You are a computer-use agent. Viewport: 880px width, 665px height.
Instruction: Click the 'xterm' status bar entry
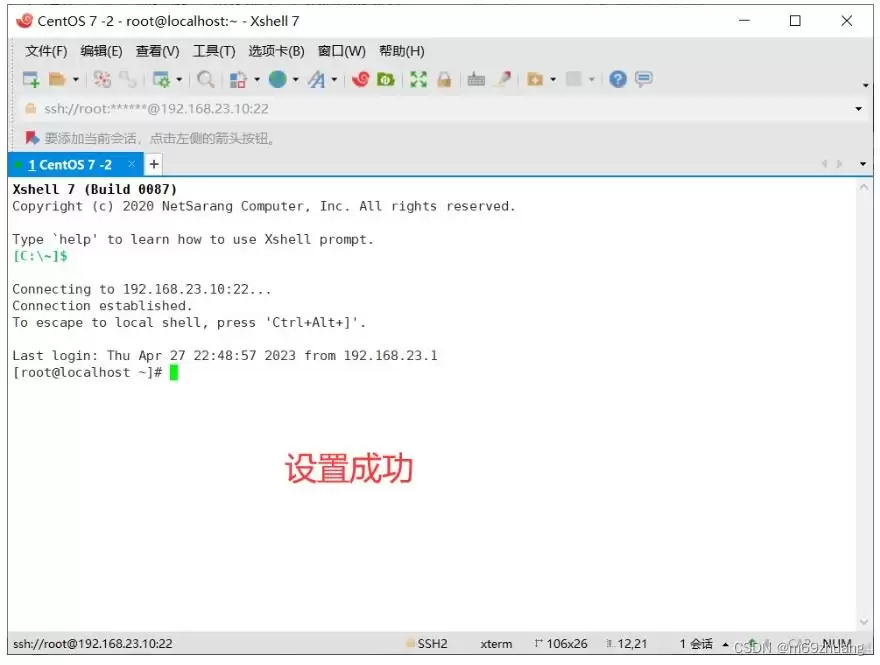click(x=496, y=644)
